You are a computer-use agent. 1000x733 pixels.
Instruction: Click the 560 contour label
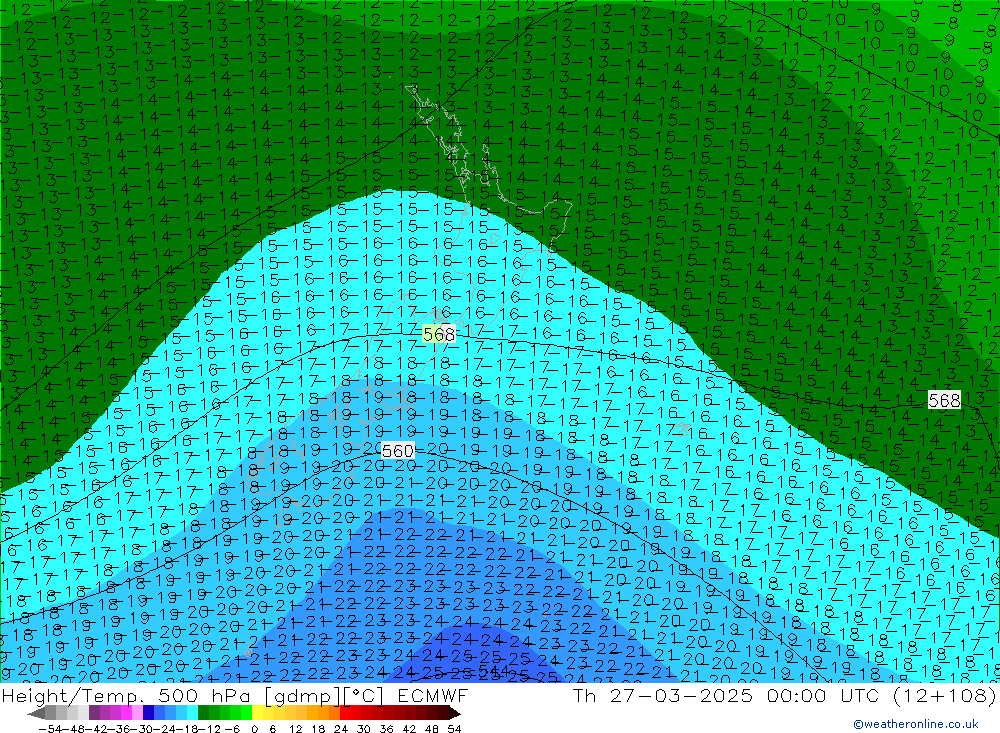tap(397, 451)
